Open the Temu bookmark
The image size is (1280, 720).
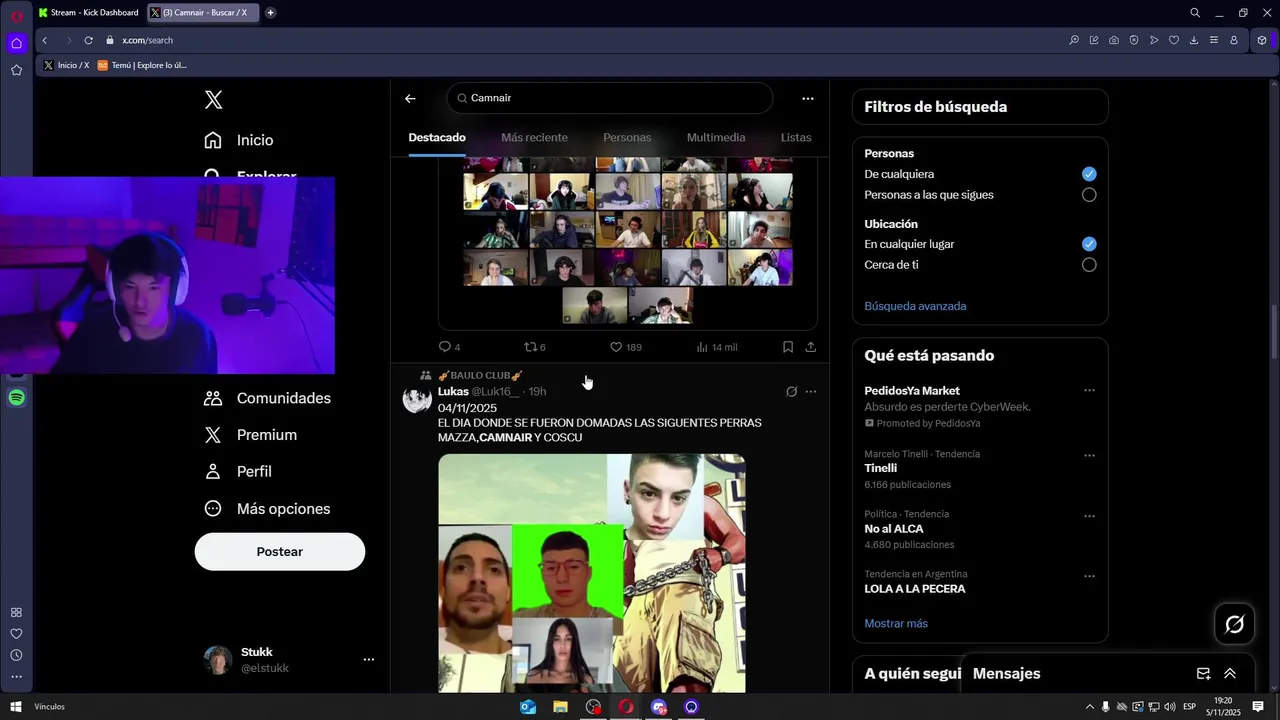(x=142, y=65)
